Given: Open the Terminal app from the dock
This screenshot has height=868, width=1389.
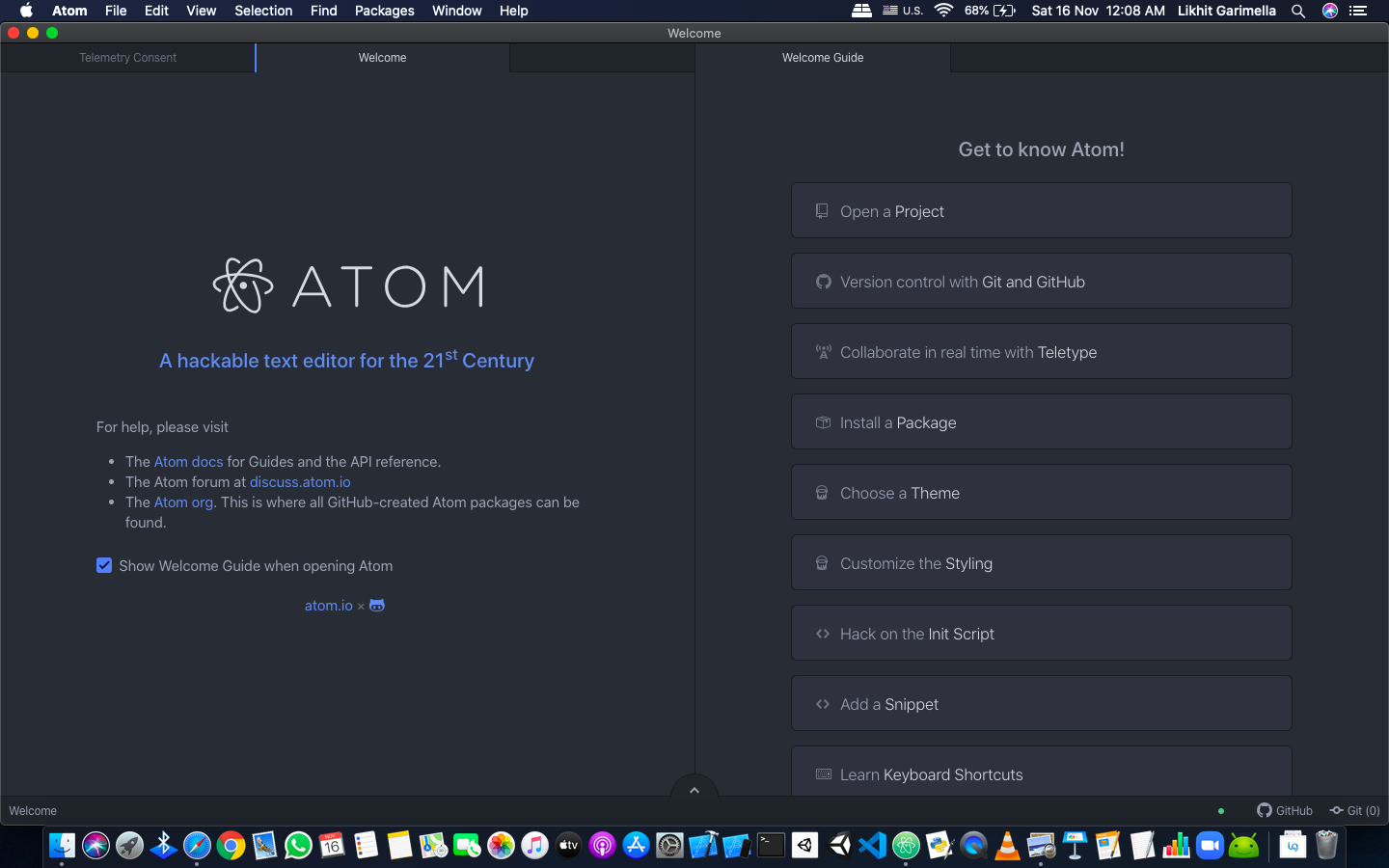Looking at the screenshot, I should (771, 846).
